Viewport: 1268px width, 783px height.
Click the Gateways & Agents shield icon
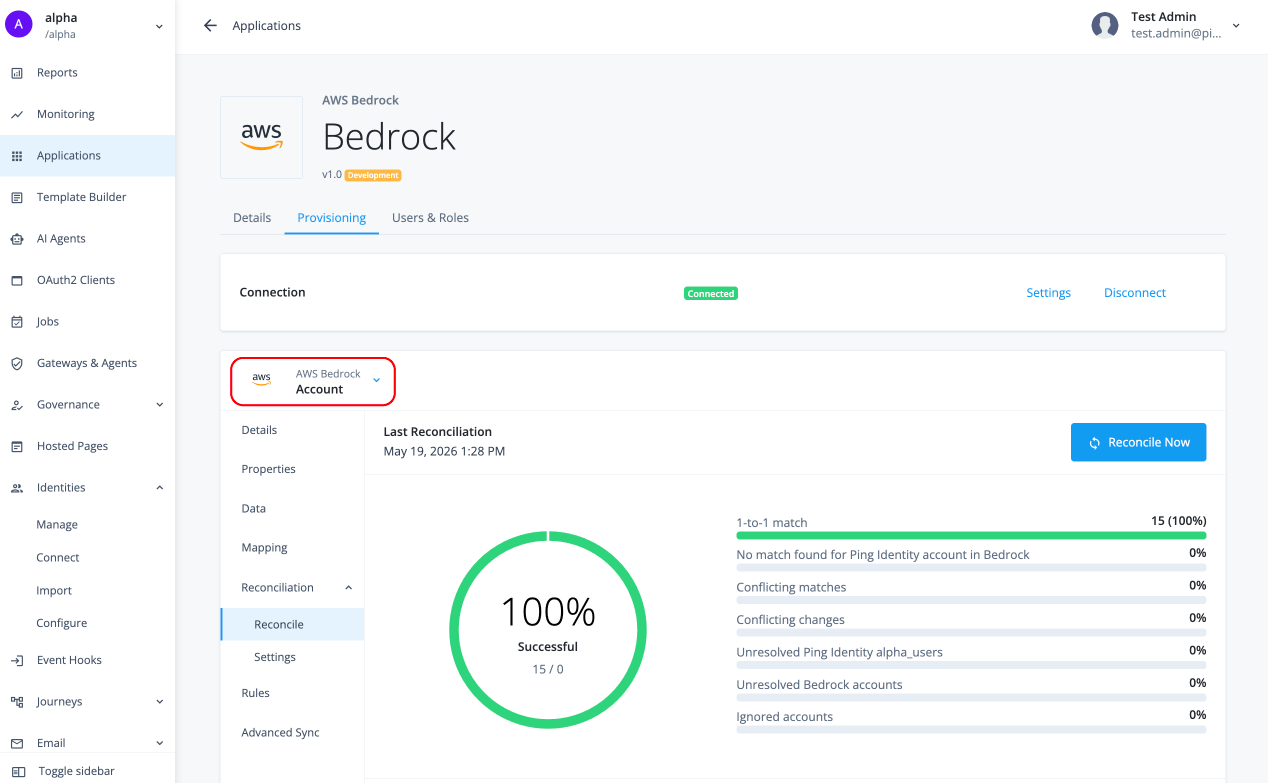click(x=17, y=364)
